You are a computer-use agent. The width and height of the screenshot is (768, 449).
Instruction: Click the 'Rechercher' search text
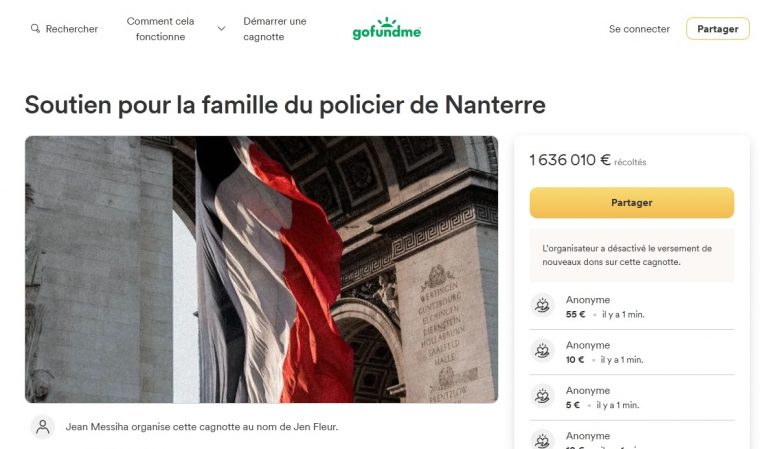coord(72,29)
